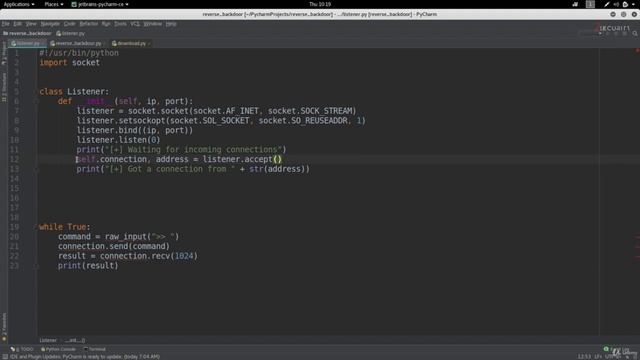This screenshot has width=640, height=360.
Task: Open the Structure tool window side tab
Action: 4,87
